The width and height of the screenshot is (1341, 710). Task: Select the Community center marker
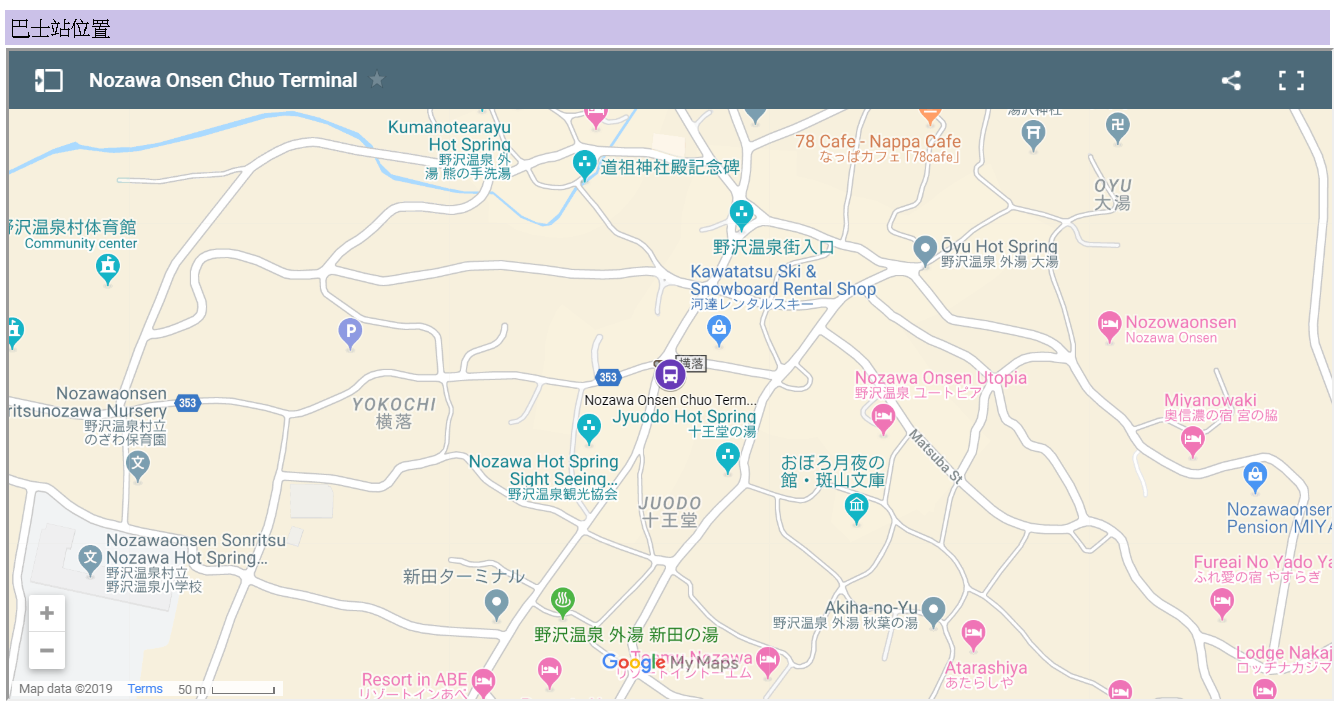click(108, 268)
